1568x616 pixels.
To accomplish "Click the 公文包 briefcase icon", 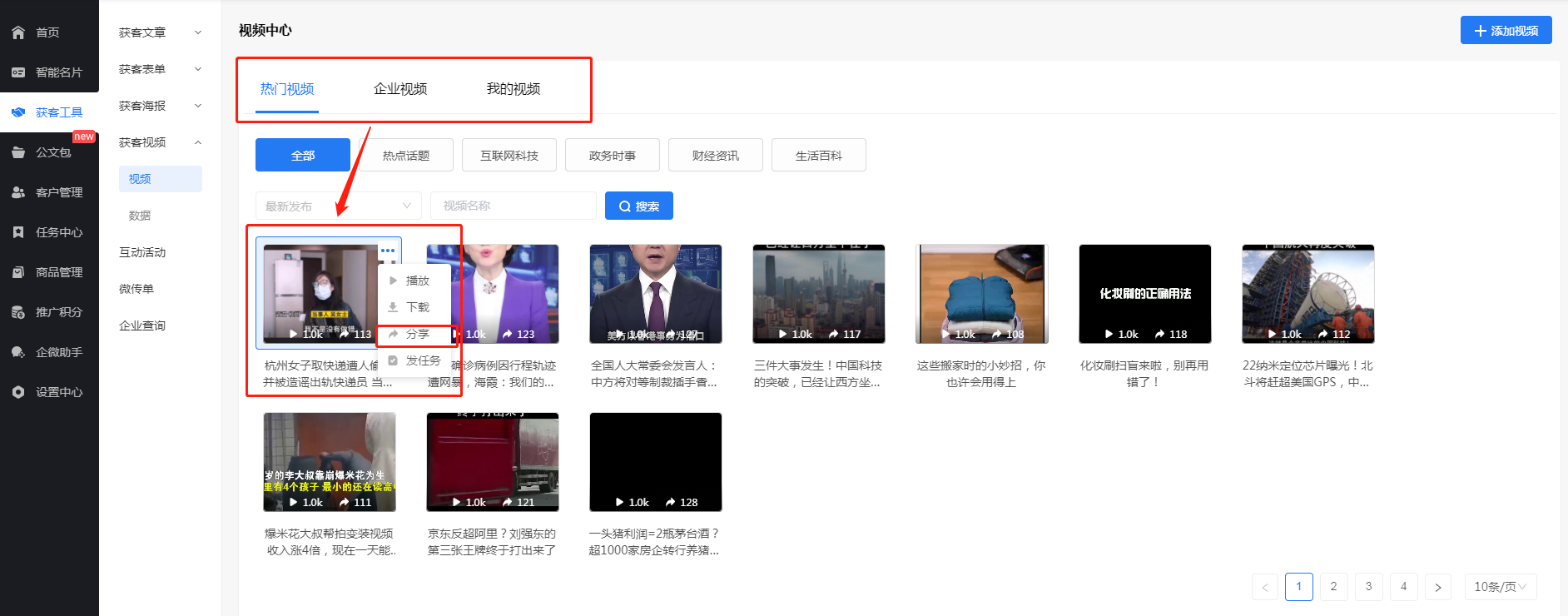I will 18,152.
